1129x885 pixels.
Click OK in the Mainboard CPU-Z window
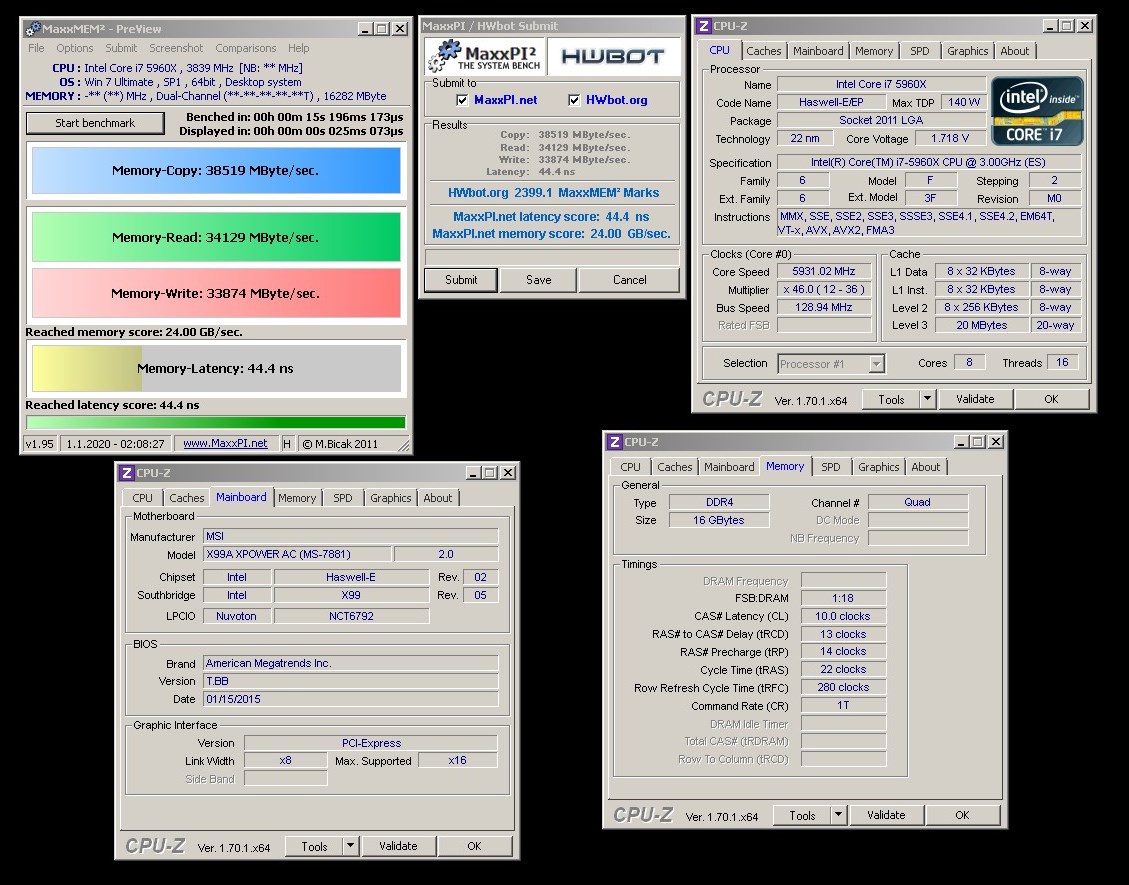coord(474,846)
